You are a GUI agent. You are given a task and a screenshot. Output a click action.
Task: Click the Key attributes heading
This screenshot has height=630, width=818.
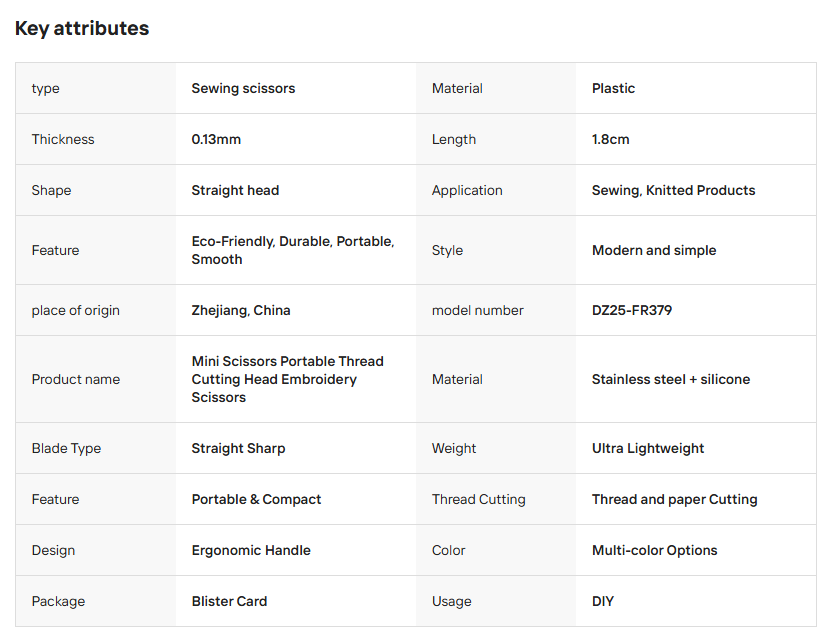[82, 28]
